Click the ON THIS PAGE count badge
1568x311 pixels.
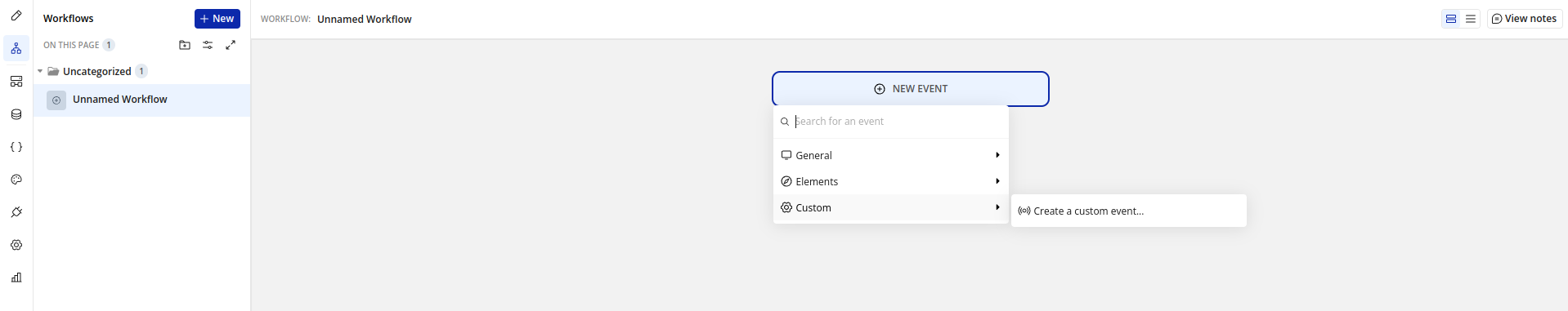[x=109, y=45]
